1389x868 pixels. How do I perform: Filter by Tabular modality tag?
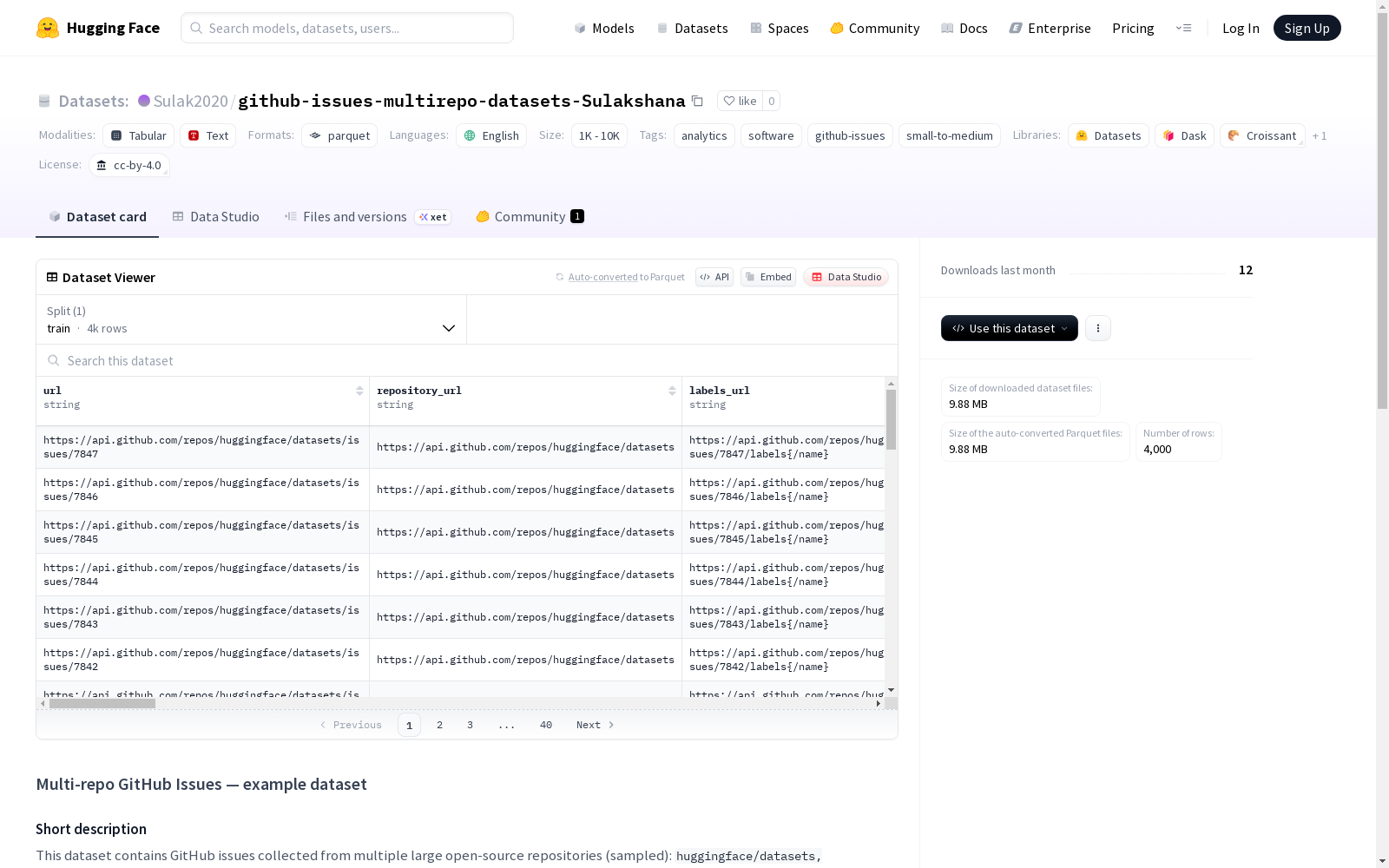(x=139, y=135)
